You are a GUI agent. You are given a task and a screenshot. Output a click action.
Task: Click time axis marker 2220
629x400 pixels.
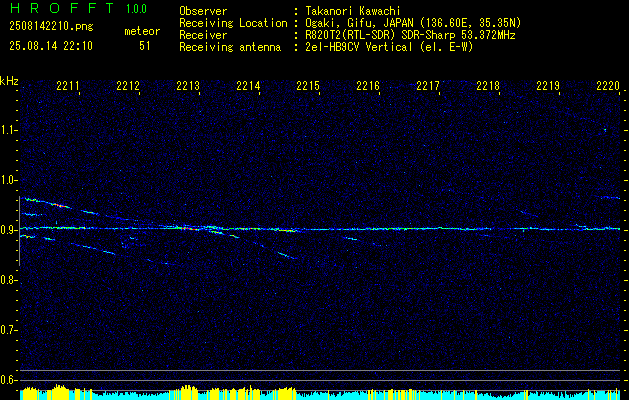click(608, 86)
